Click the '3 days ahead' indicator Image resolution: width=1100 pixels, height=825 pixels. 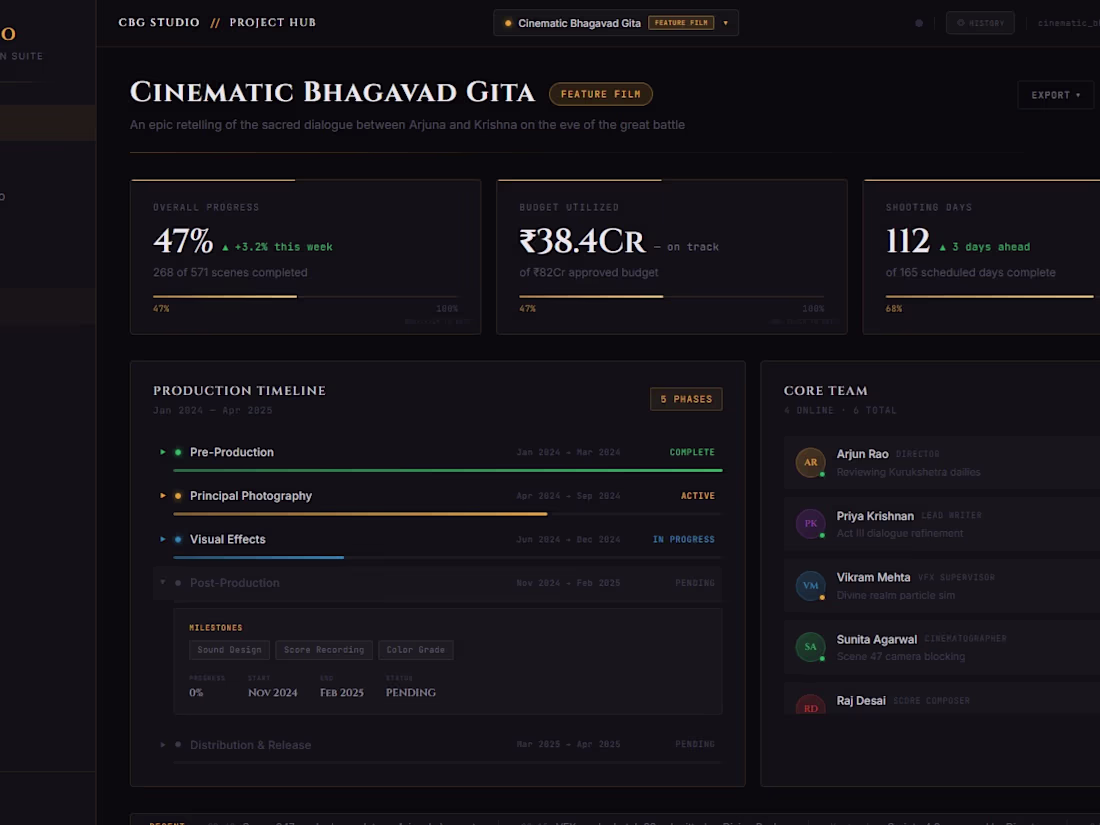985,247
